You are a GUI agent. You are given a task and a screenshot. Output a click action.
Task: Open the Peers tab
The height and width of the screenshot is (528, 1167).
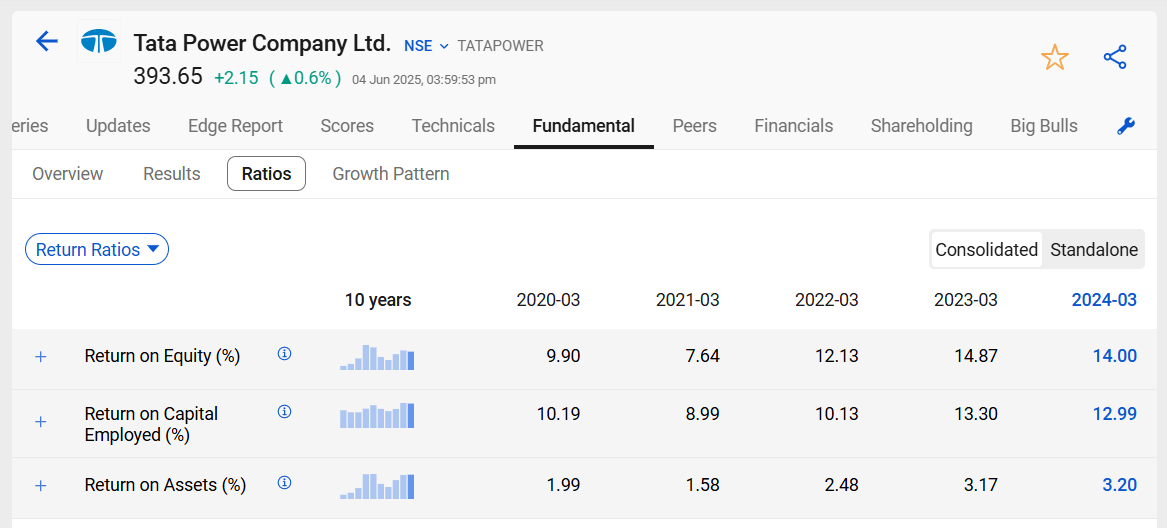694,126
